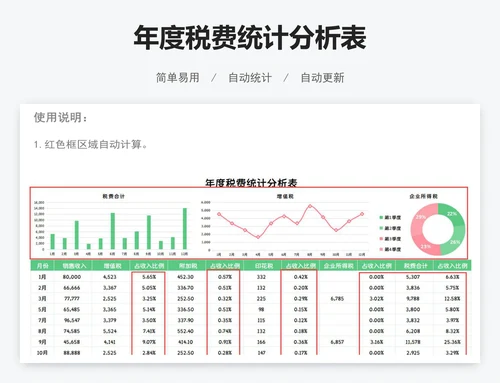This screenshot has height=383, width=500.
Task: Click the tax total cell 5,307
Action: coord(413,277)
